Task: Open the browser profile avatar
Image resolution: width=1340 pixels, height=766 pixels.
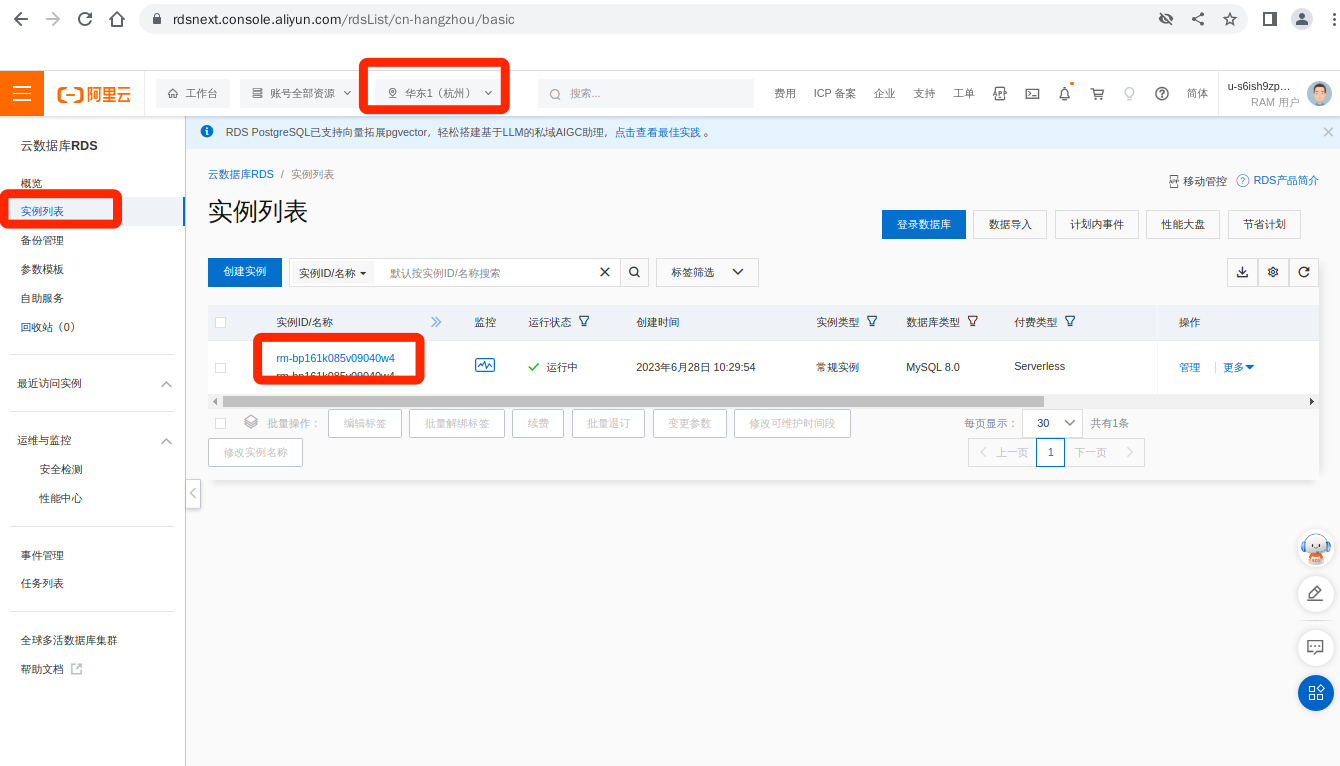Action: coord(1302,19)
